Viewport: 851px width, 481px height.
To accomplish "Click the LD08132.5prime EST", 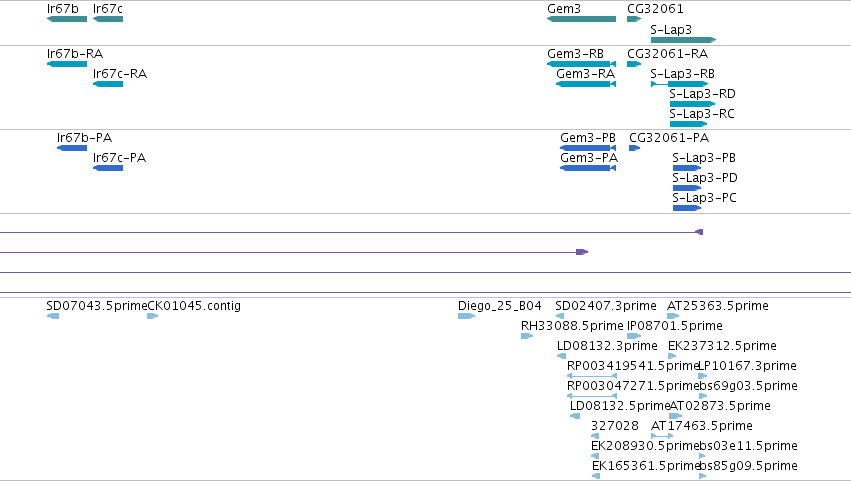I will point(575,416).
